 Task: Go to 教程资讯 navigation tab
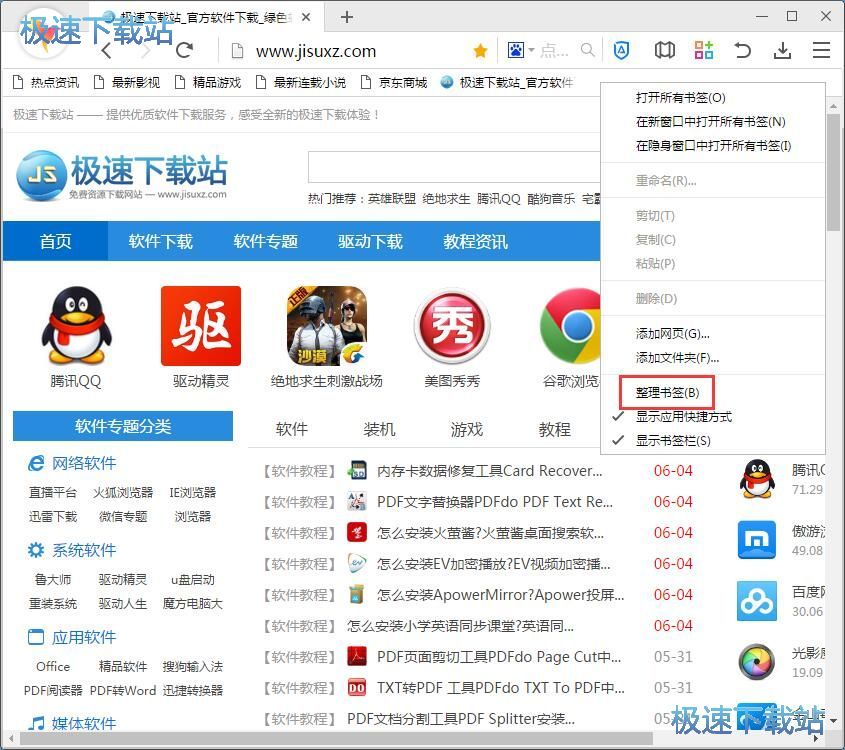coord(475,241)
